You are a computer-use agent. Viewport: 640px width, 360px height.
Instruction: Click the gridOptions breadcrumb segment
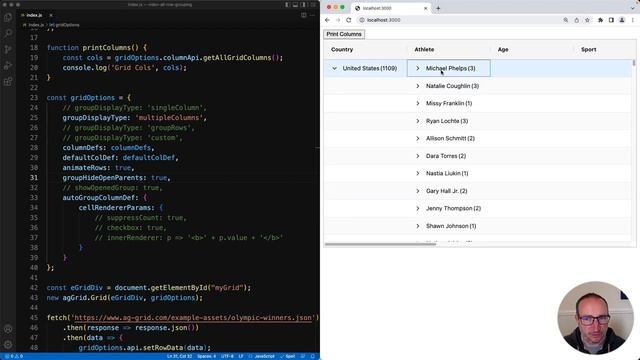[64, 25]
